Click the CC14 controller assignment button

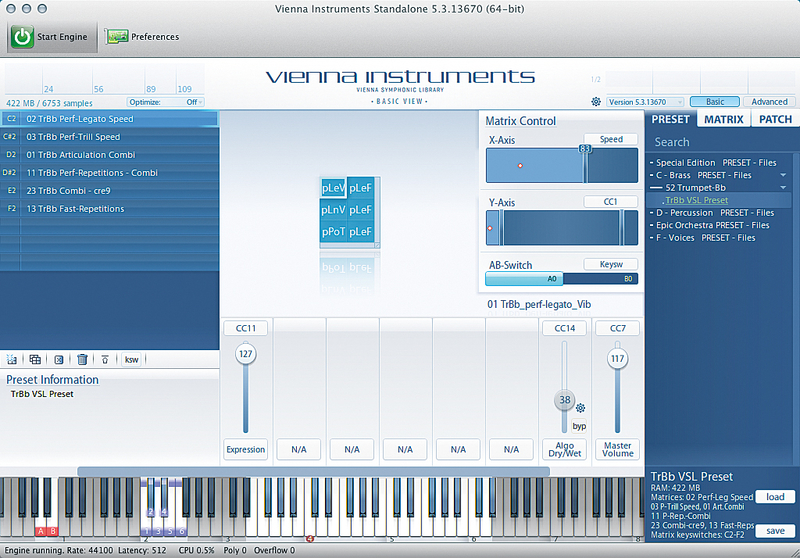tap(564, 328)
